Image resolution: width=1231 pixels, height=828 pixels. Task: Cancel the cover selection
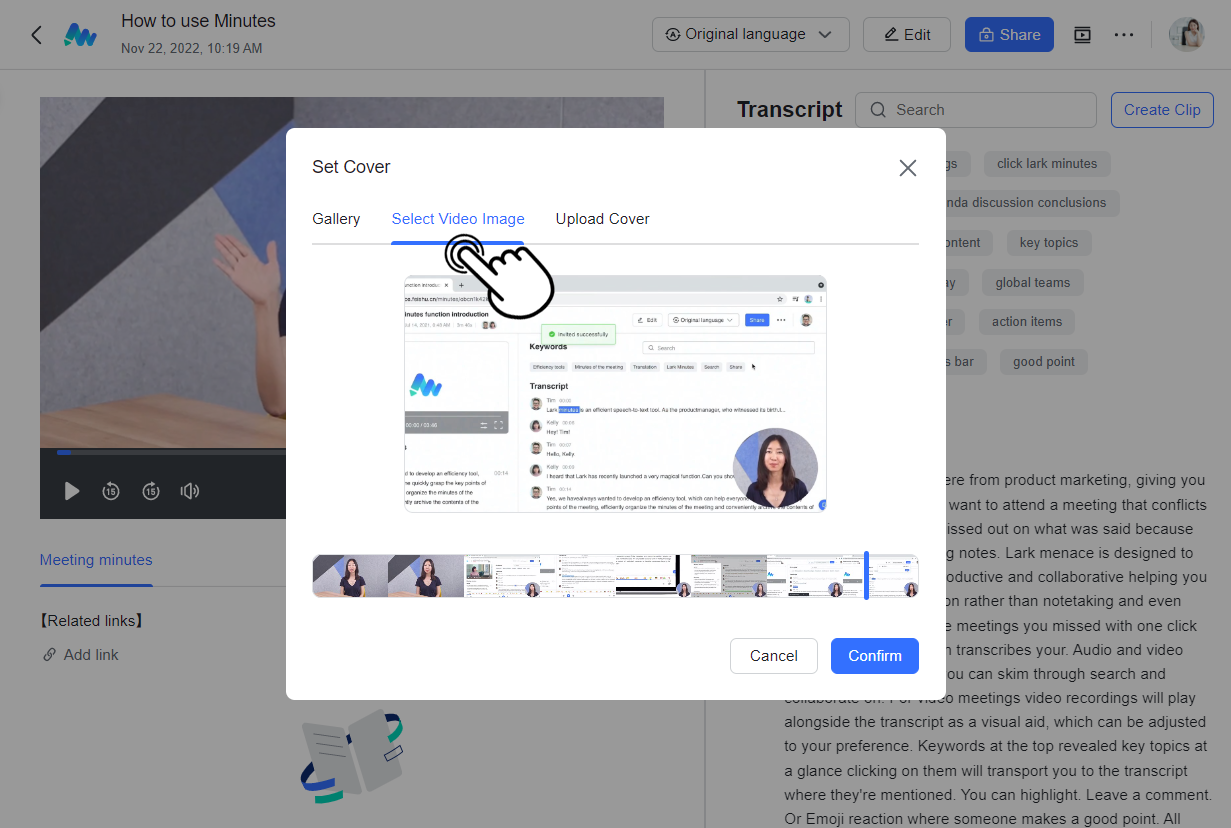pyautogui.click(x=773, y=656)
